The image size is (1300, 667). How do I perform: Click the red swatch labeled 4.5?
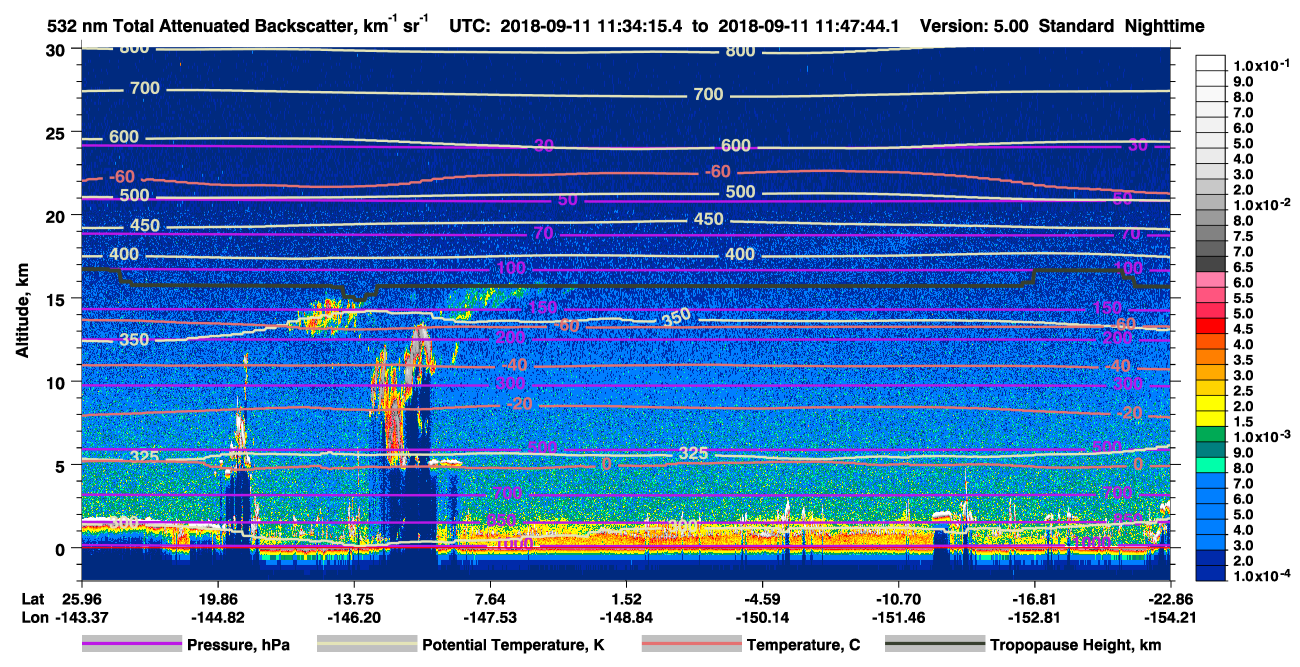click(1210, 326)
